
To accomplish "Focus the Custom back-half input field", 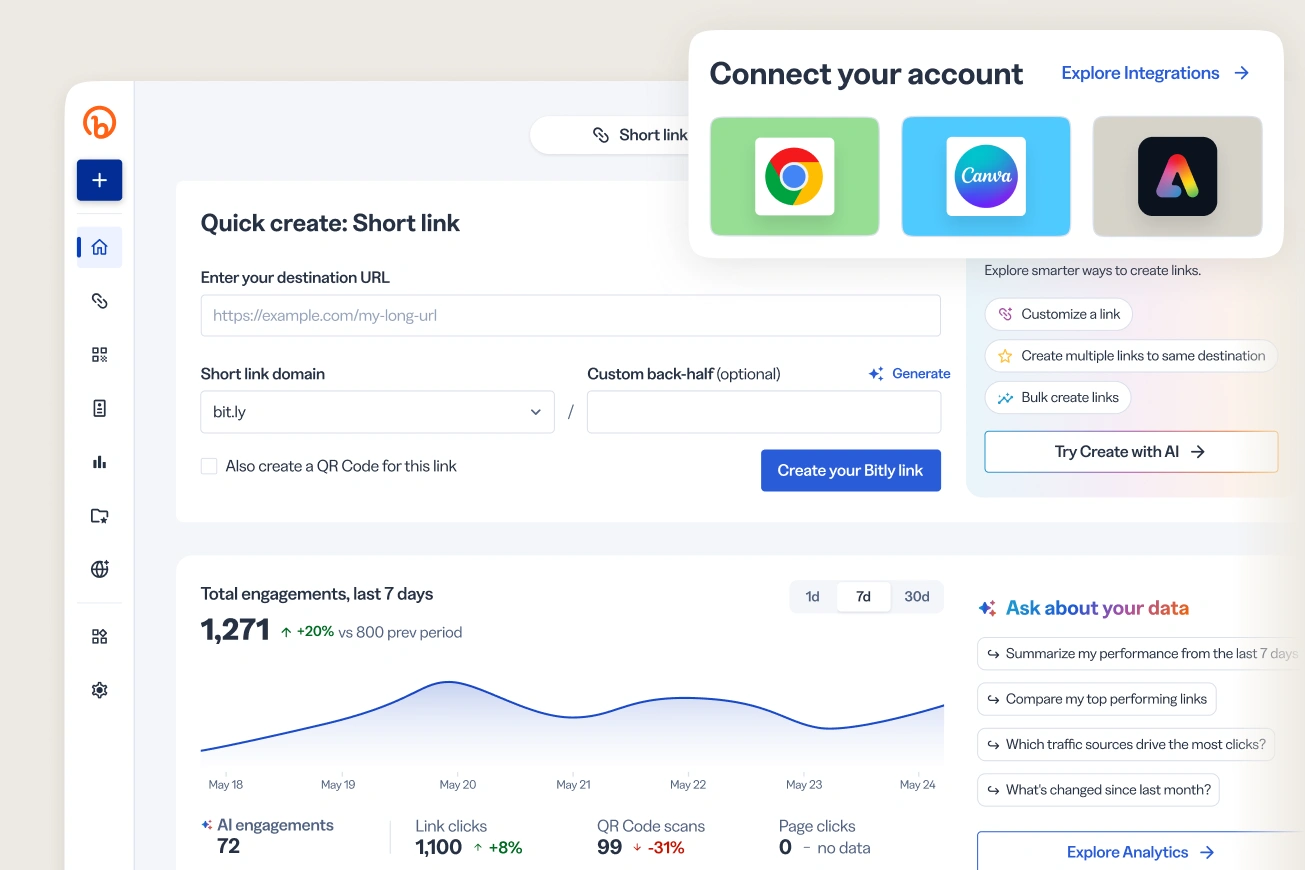I will [x=764, y=412].
